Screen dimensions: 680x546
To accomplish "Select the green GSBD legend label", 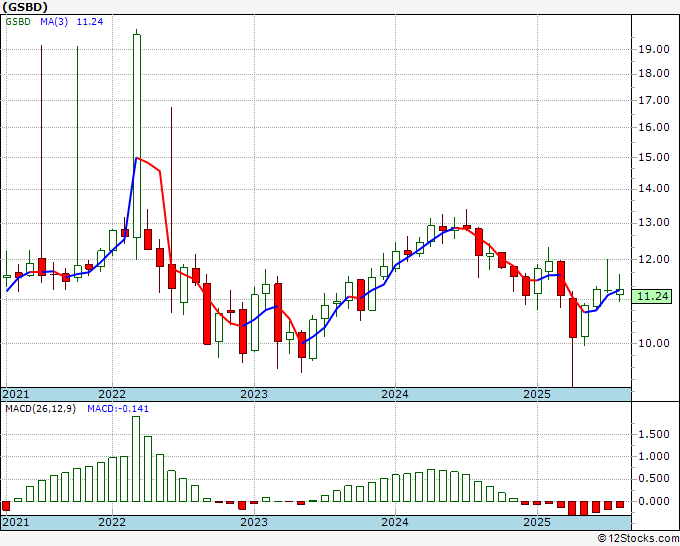I will point(18,21).
